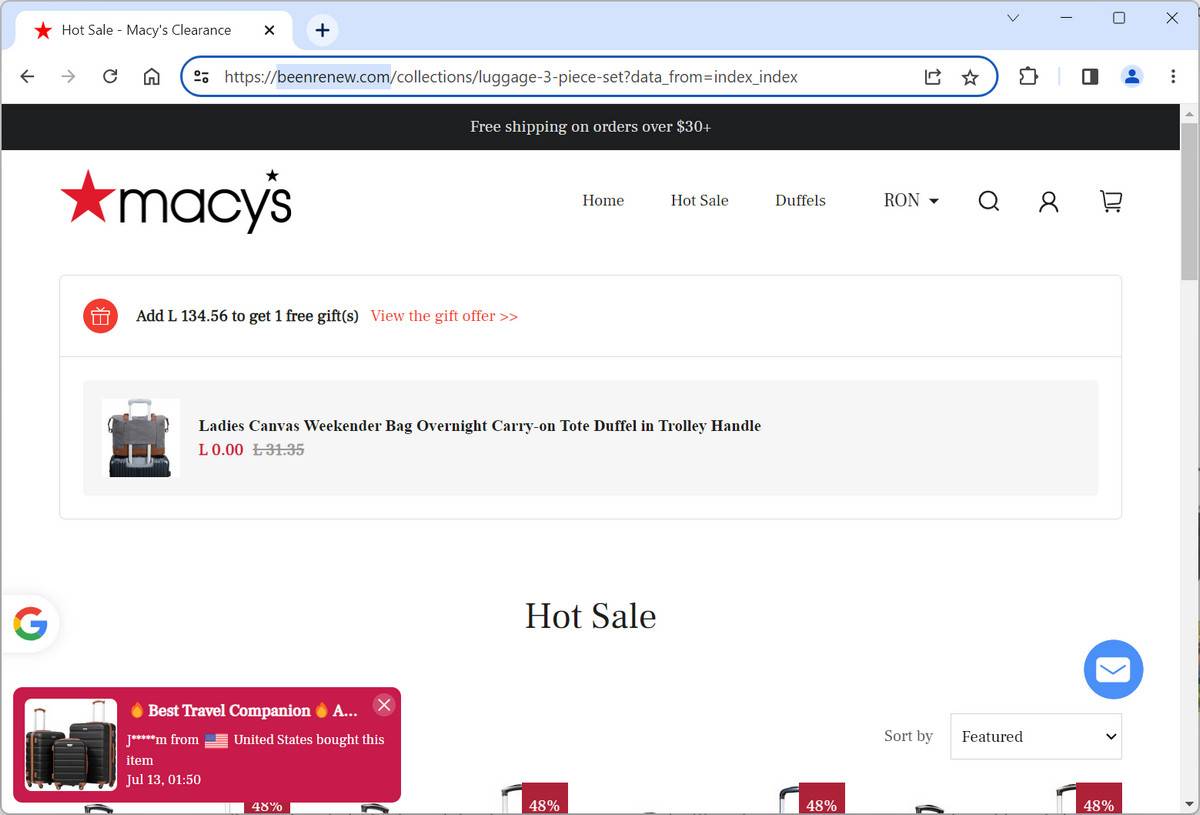Open the shopping cart icon
The height and width of the screenshot is (815, 1200).
click(x=1111, y=201)
